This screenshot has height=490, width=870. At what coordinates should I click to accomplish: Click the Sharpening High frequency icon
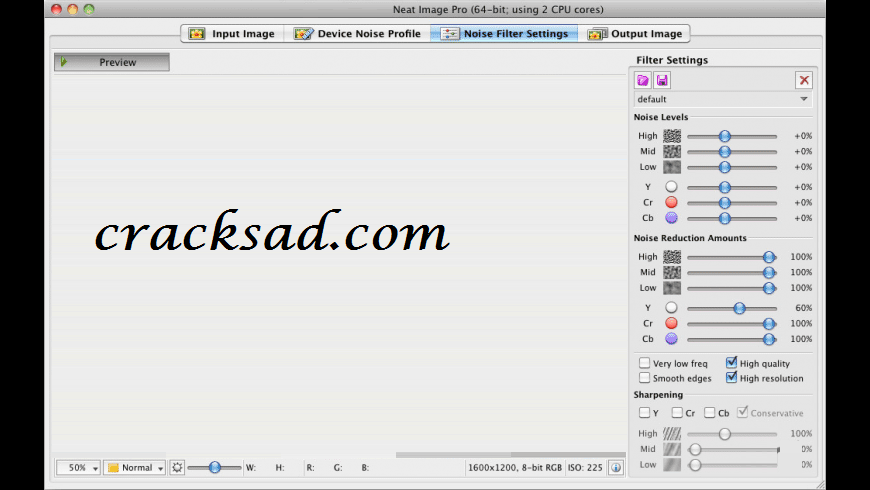[672, 433]
